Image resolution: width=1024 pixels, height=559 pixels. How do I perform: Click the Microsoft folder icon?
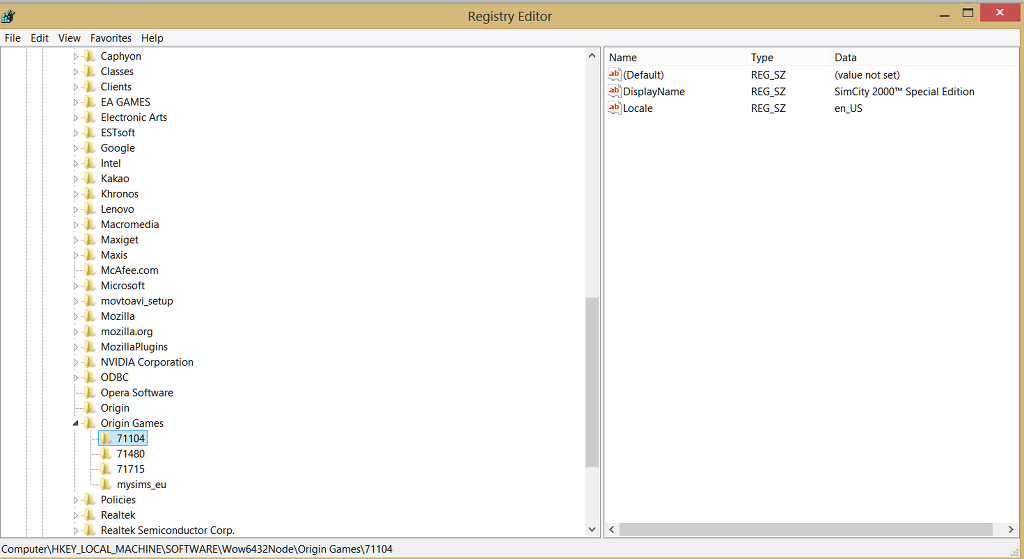click(x=90, y=285)
